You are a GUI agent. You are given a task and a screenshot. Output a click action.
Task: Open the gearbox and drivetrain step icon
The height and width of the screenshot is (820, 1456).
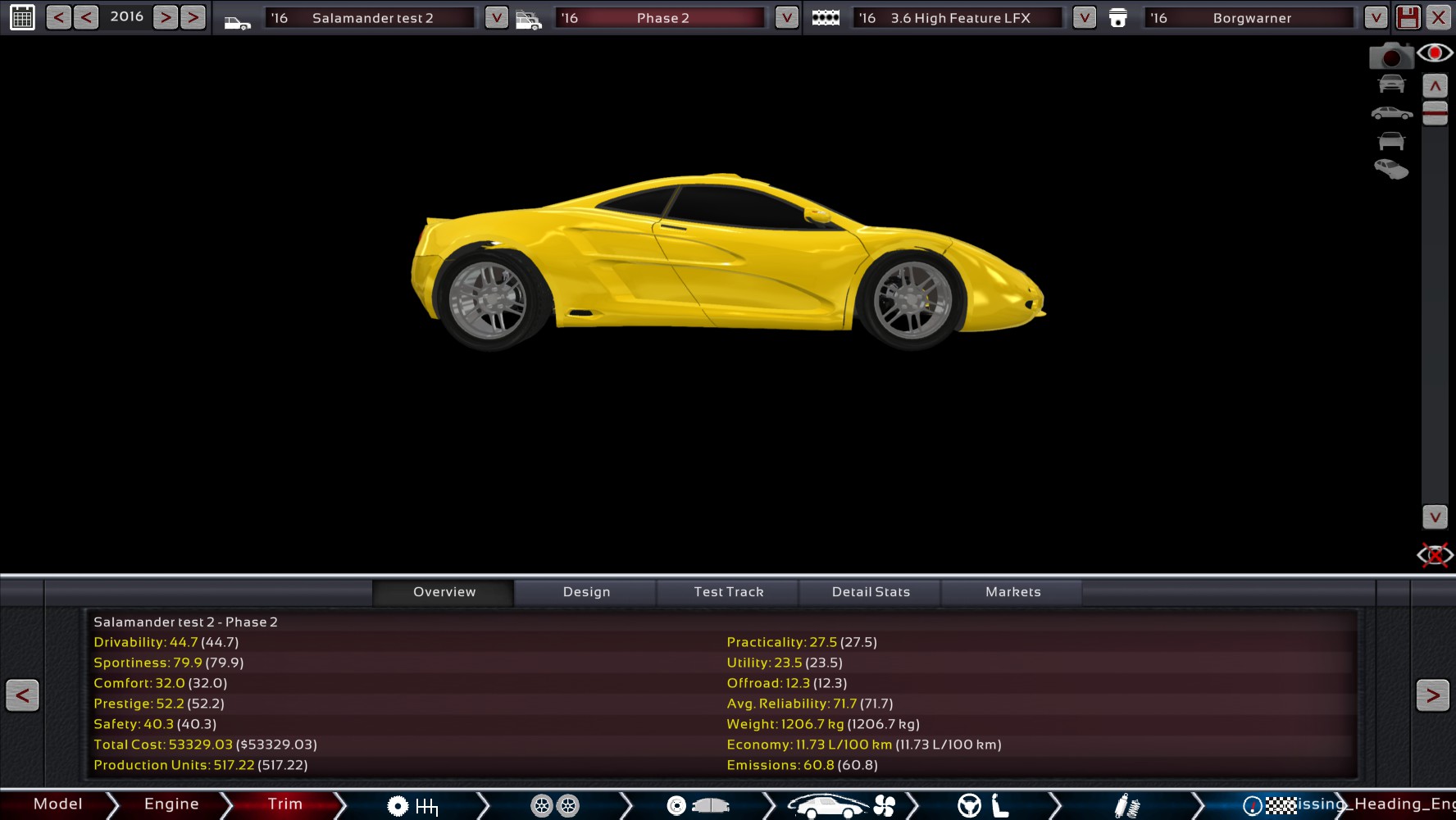(412, 806)
